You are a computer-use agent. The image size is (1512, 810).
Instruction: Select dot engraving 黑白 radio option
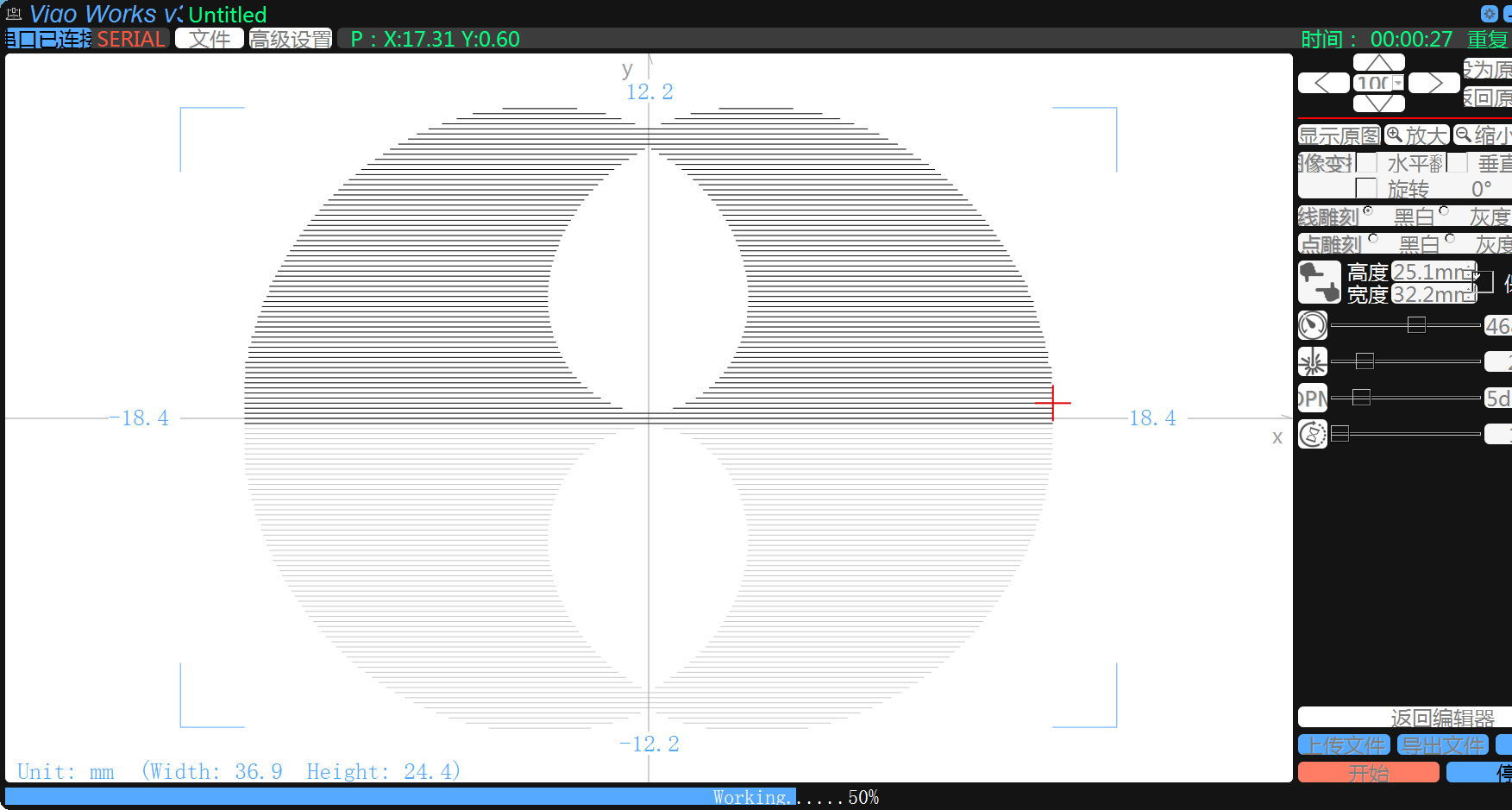click(x=1373, y=239)
